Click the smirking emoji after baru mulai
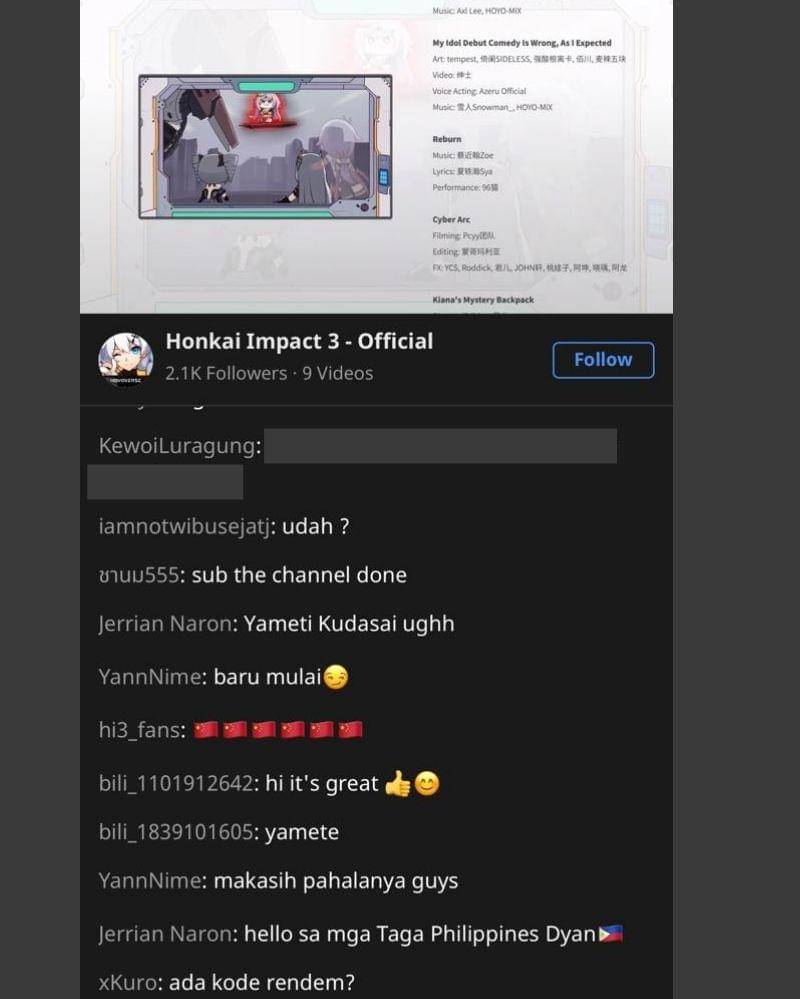The image size is (800, 999). pos(336,677)
